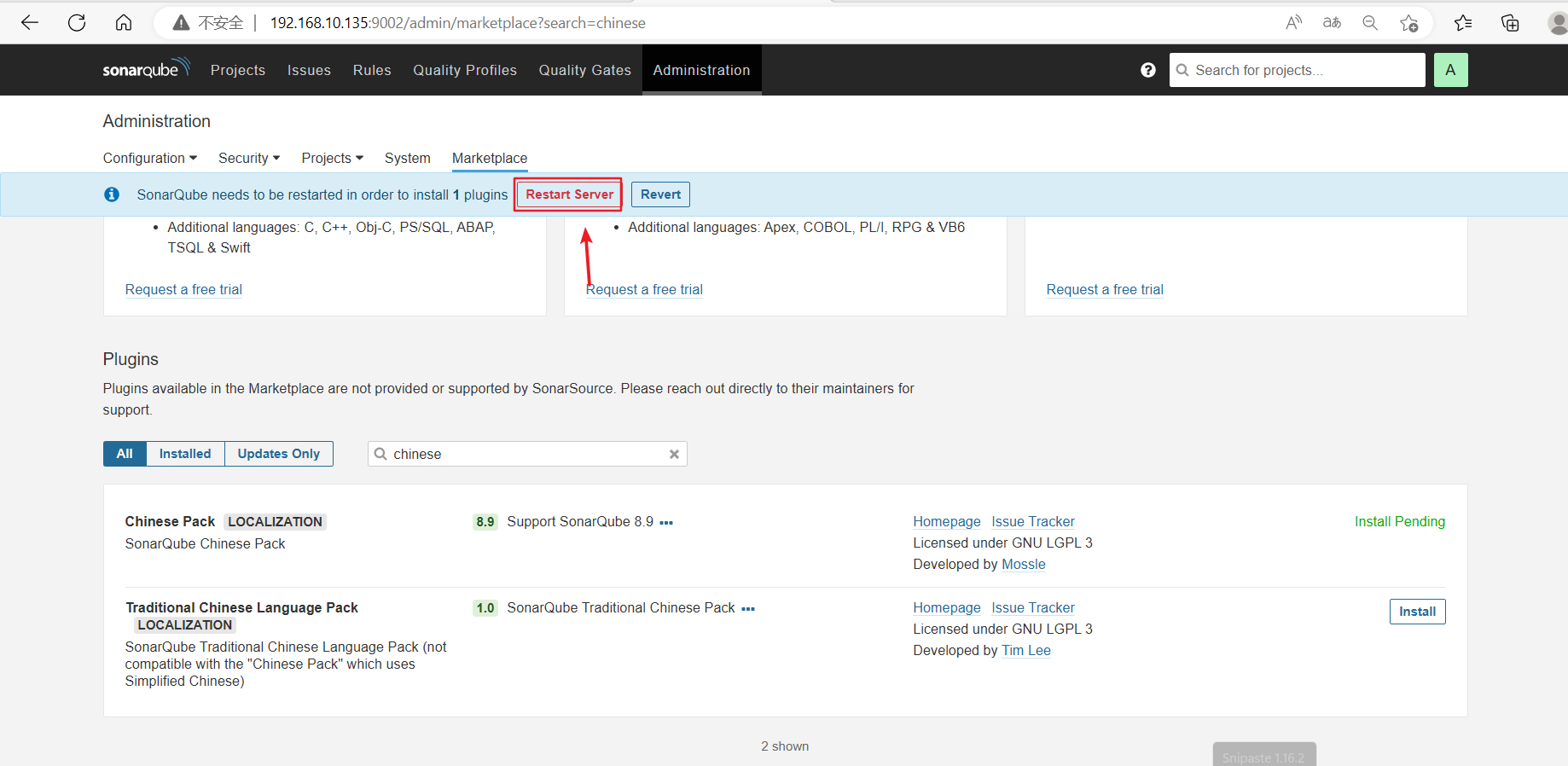Click the rightmost Request a free trial link
1568x766 pixels.
coord(1105,289)
